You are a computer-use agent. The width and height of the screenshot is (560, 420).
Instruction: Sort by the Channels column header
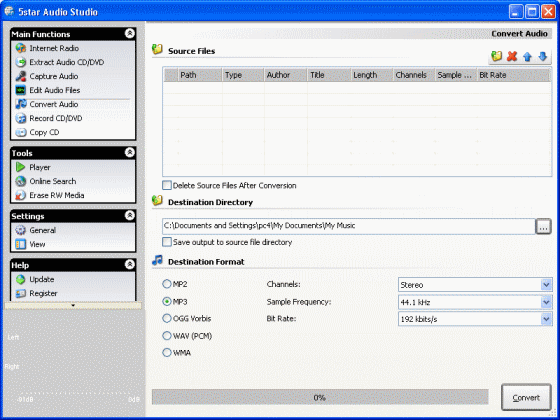point(414,75)
